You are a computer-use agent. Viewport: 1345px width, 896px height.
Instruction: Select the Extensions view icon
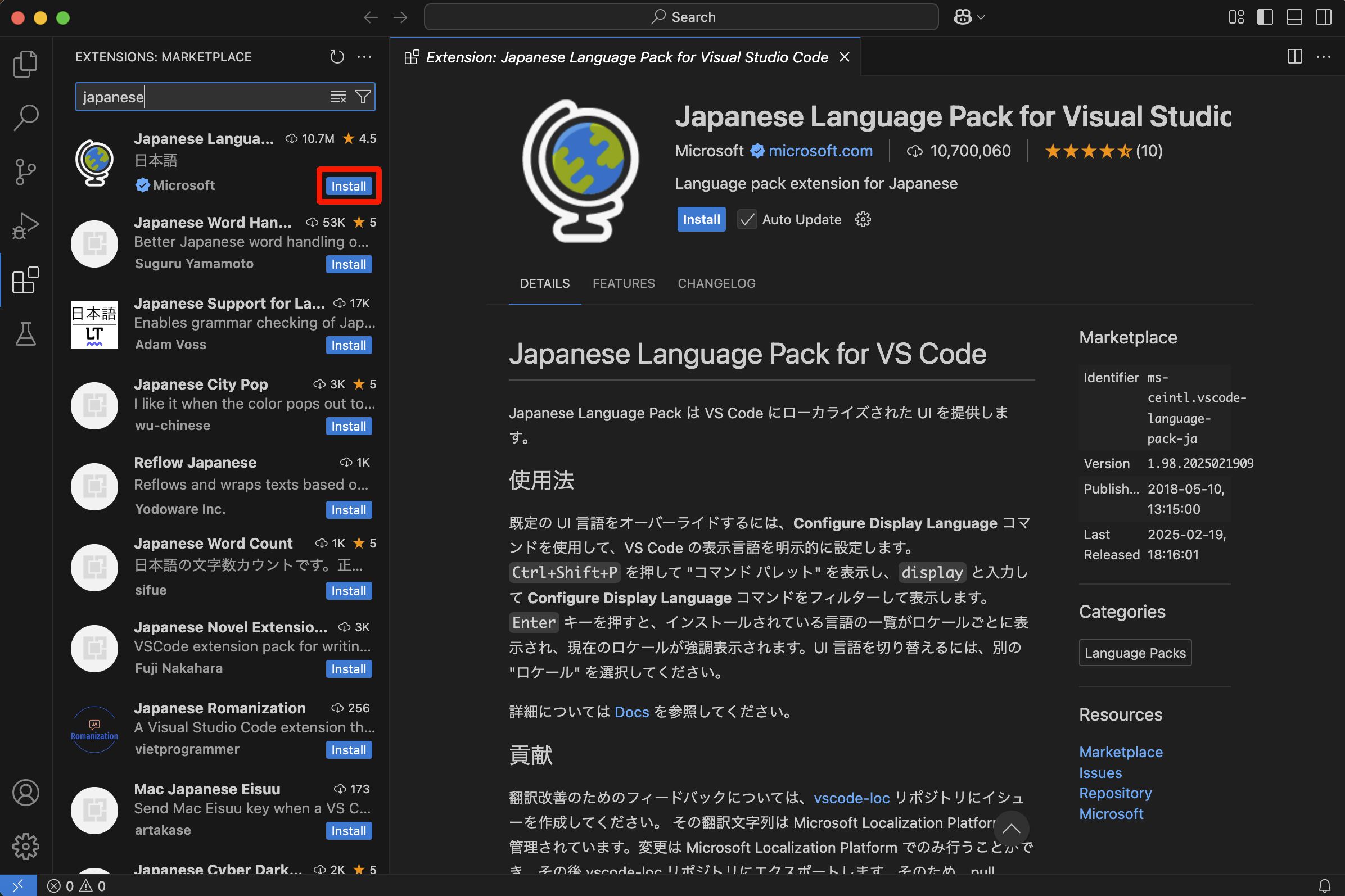click(26, 280)
